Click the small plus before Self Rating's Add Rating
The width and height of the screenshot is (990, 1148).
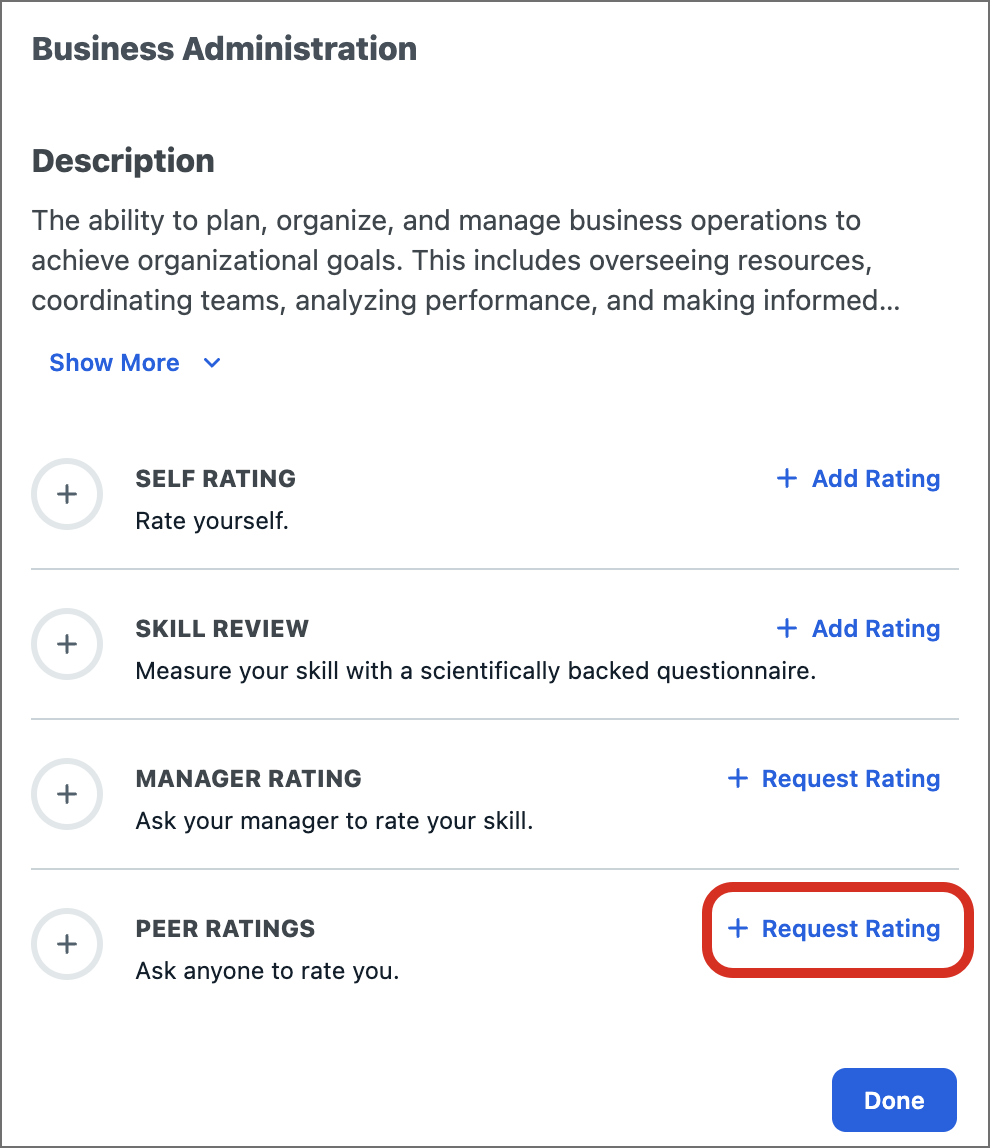787,479
